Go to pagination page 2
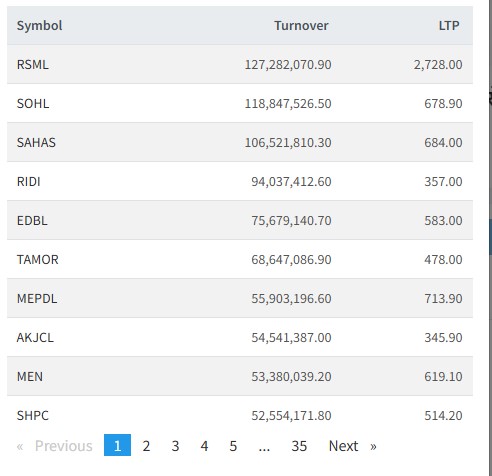The width and height of the screenshot is (492, 476). click(146, 446)
